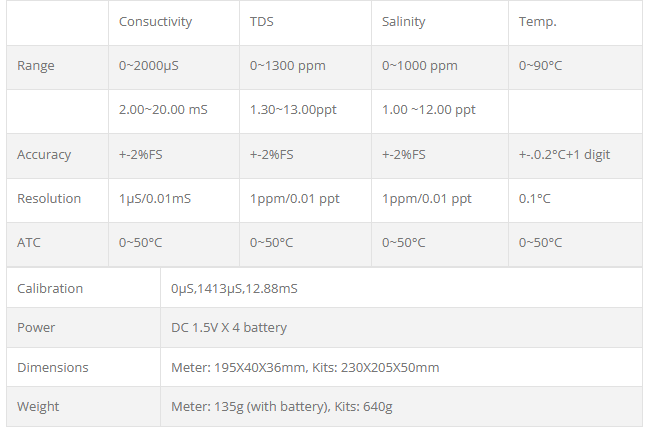The width and height of the screenshot is (649, 434).
Task: Select the 1.30~13.00ppt cell
Action: (293, 110)
